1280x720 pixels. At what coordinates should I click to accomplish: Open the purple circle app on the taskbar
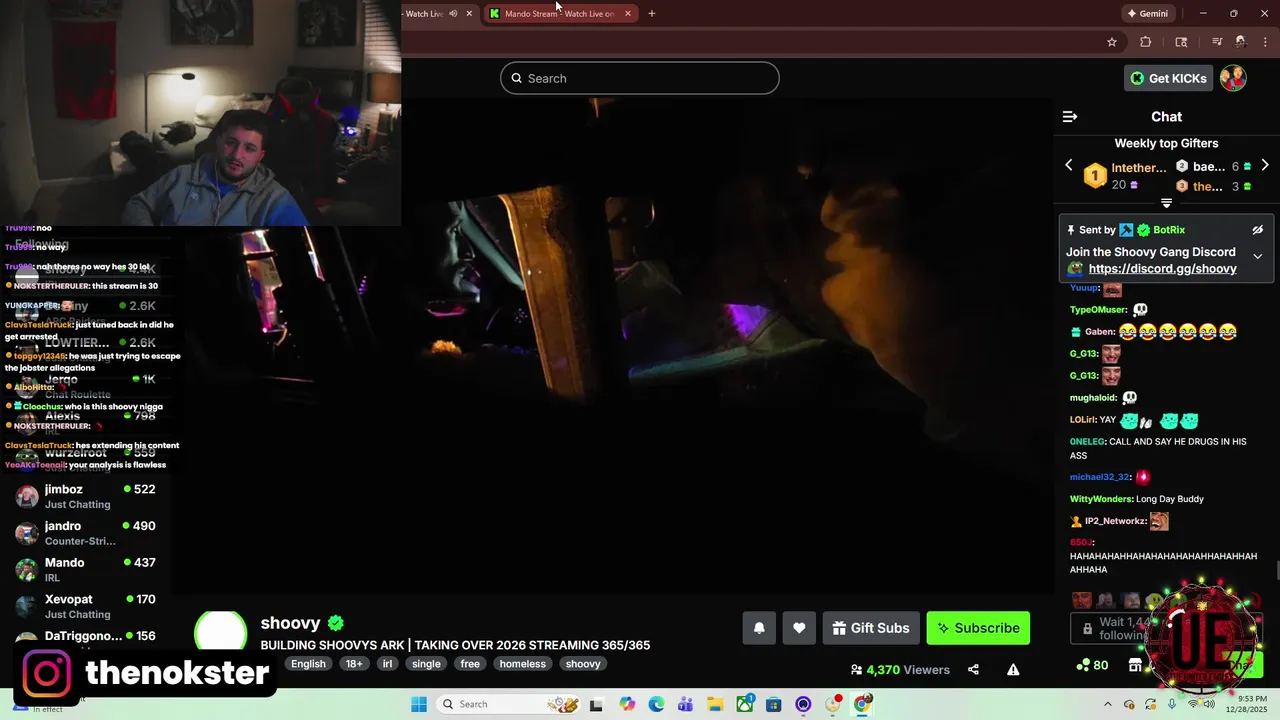pos(803,705)
